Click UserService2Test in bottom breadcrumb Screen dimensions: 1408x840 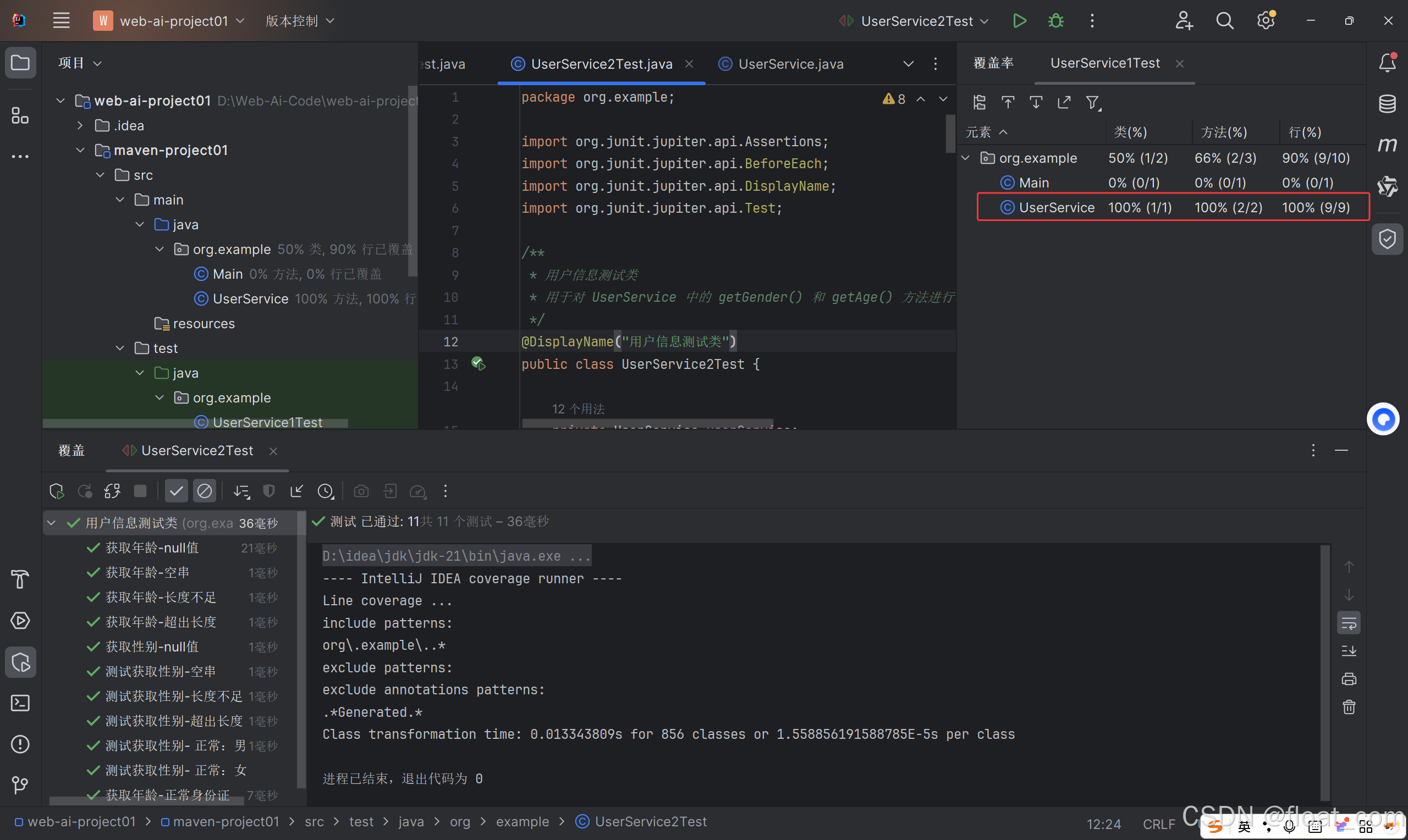(650, 821)
